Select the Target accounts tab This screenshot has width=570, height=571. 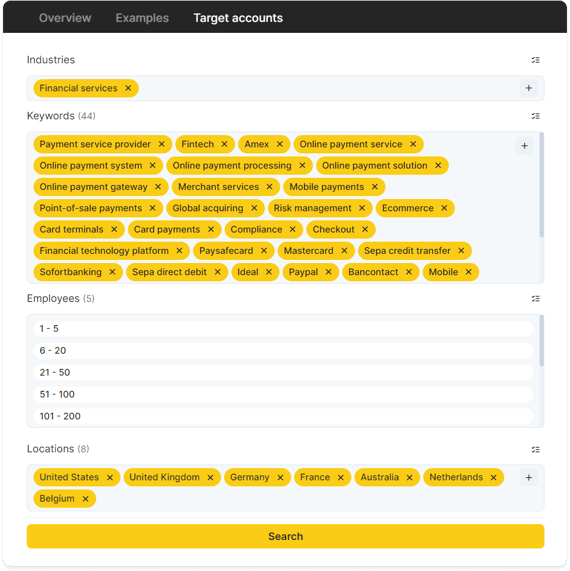pyautogui.click(x=238, y=18)
